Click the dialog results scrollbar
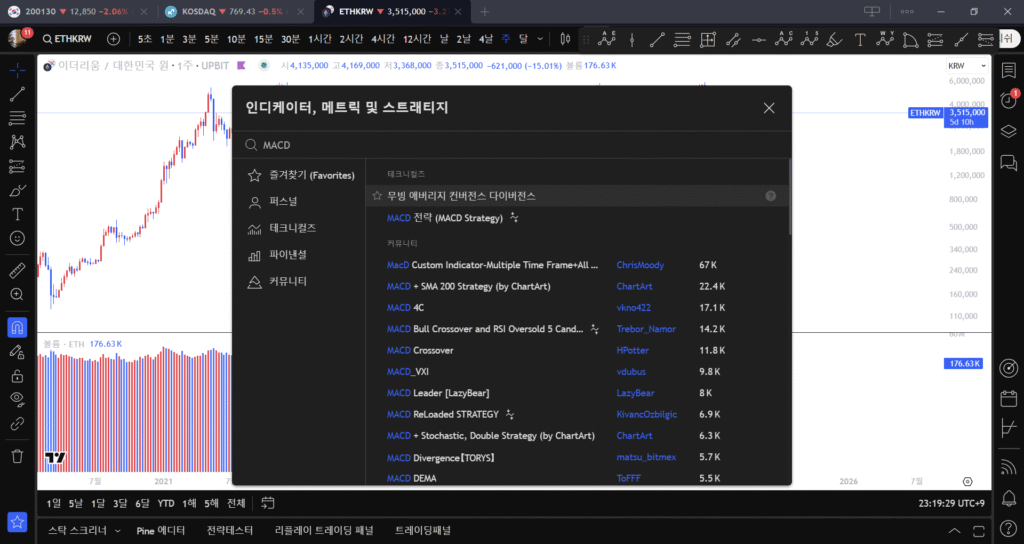The width and height of the screenshot is (1024, 544). [789, 198]
